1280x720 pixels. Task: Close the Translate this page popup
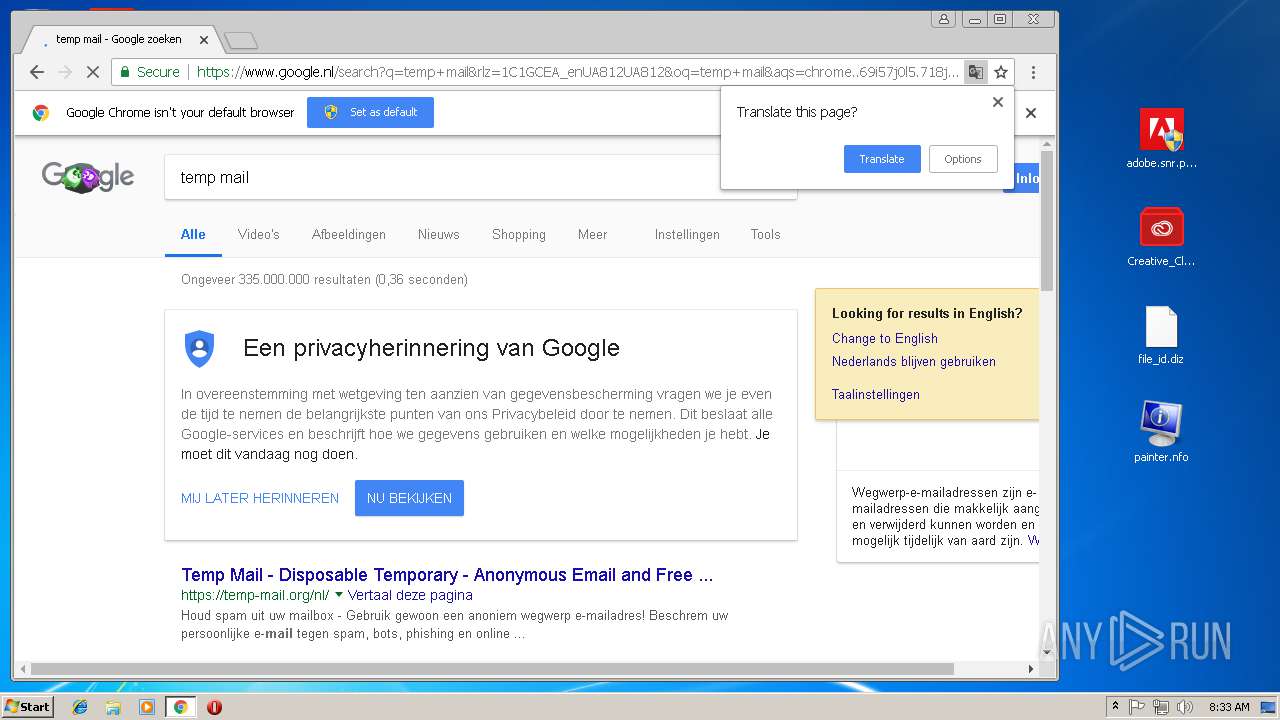[997, 102]
